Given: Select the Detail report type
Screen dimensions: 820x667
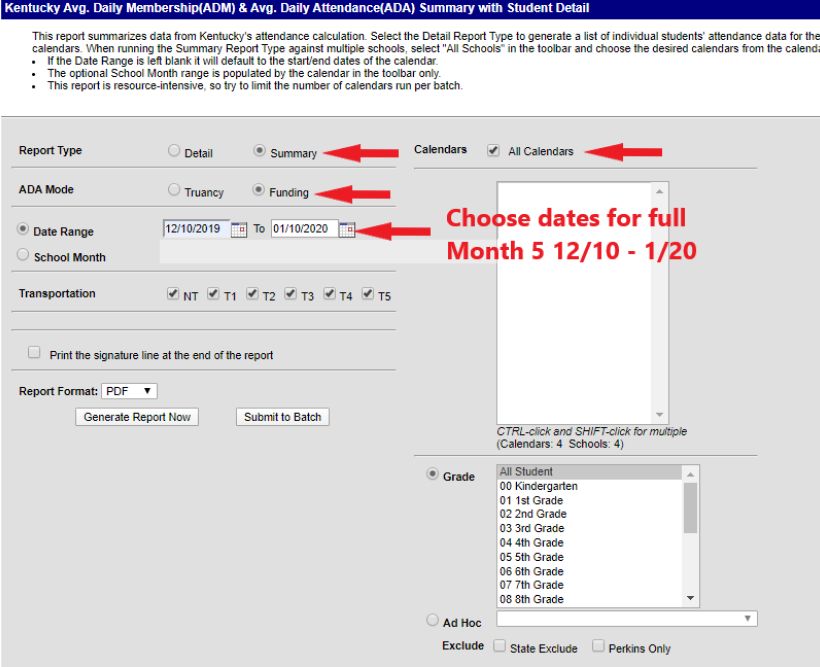Looking at the screenshot, I should (174, 152).
